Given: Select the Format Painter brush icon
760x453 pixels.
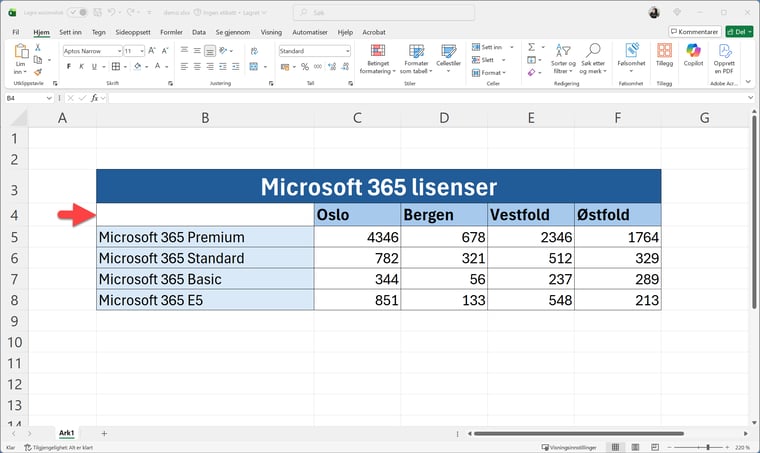Looking at the screenshot, I should (x=38, y=72).
